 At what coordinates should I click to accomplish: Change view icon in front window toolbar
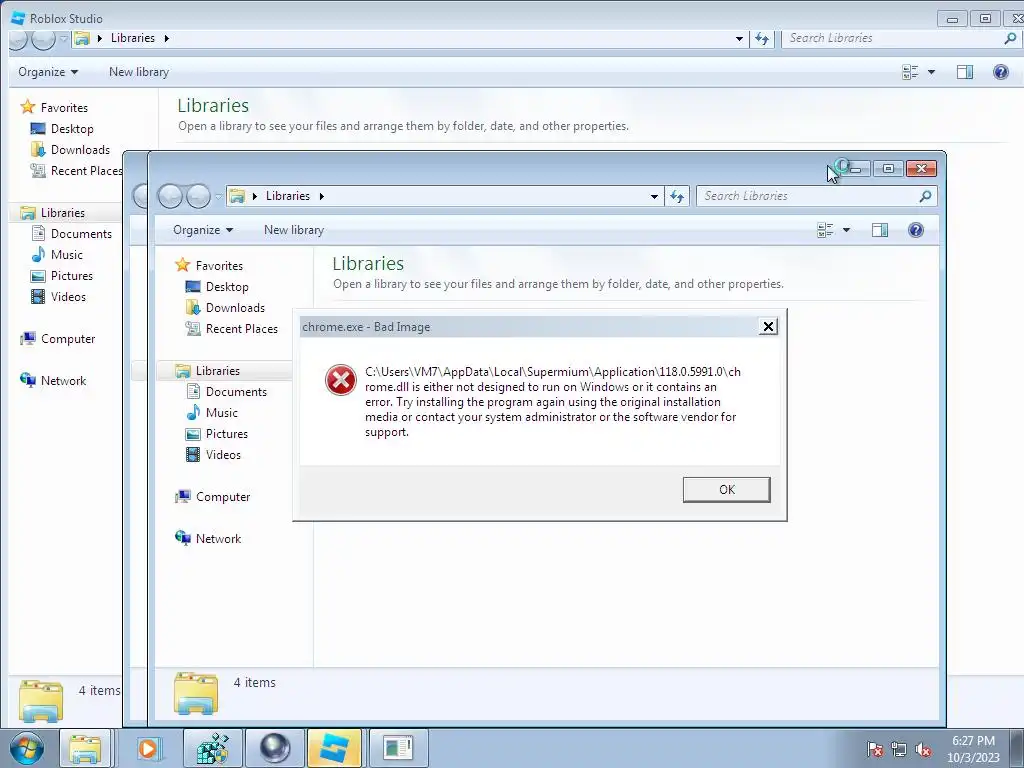coord(825,230)
